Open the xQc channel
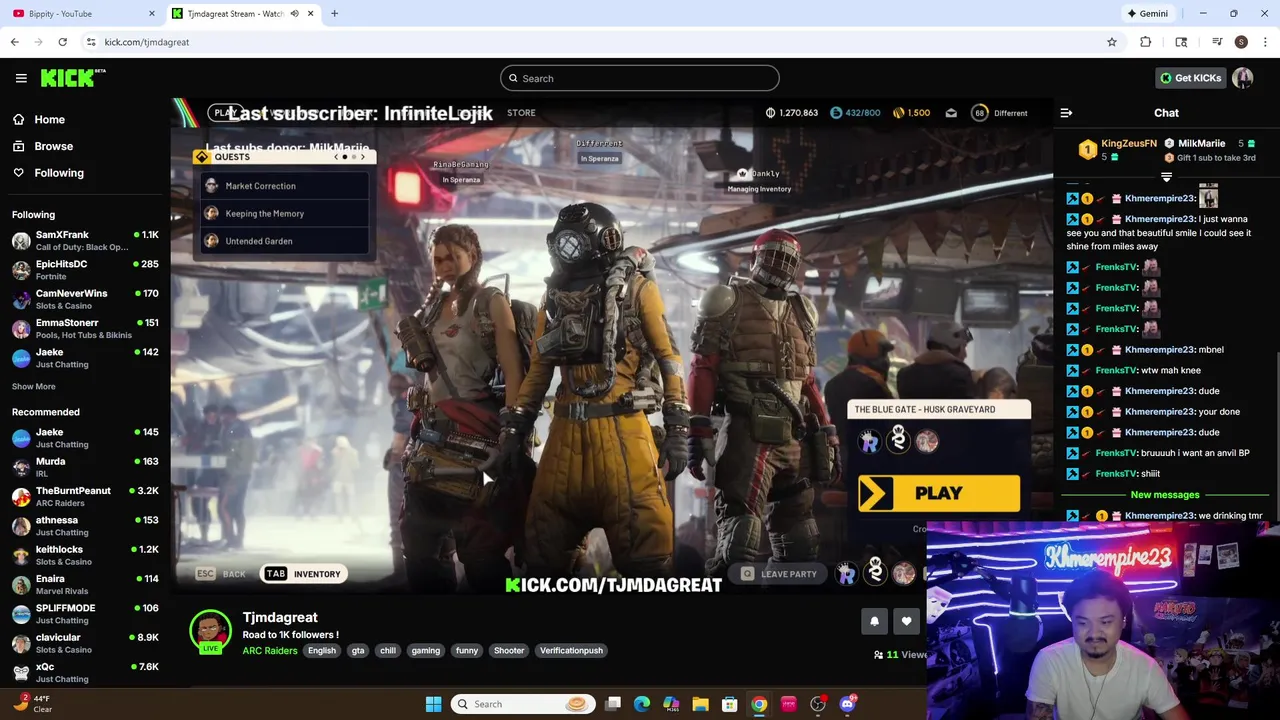 [85, 672]
